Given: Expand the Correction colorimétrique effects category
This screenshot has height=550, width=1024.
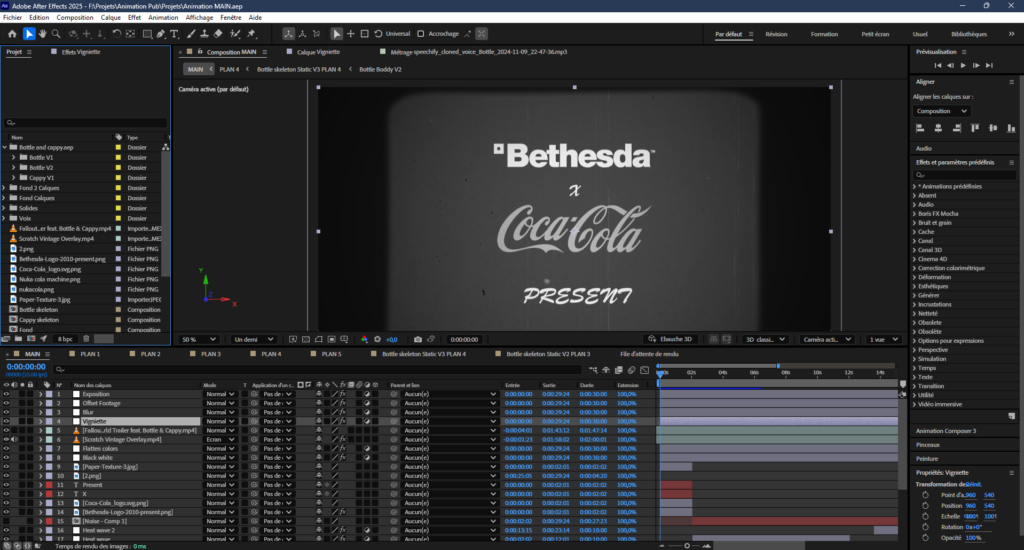Looking at the screenshot, I should [914, 268].
